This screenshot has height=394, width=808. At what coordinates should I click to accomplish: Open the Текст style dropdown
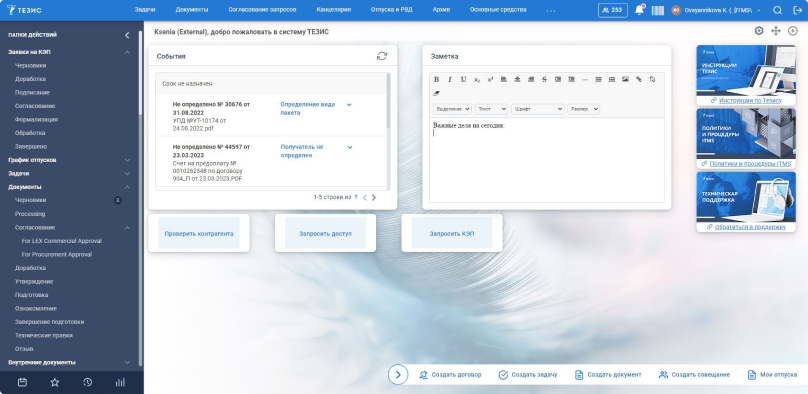click(x=491, y=109)
